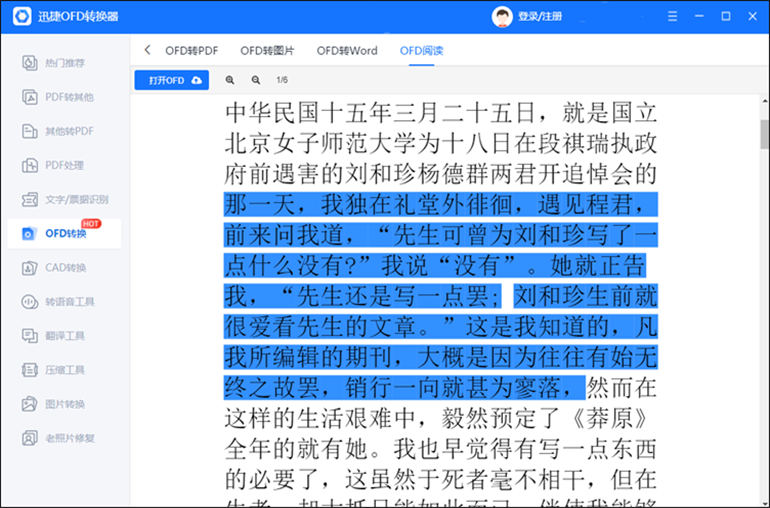Click the highlighted line starting 我所编辑的期刊

441,357
